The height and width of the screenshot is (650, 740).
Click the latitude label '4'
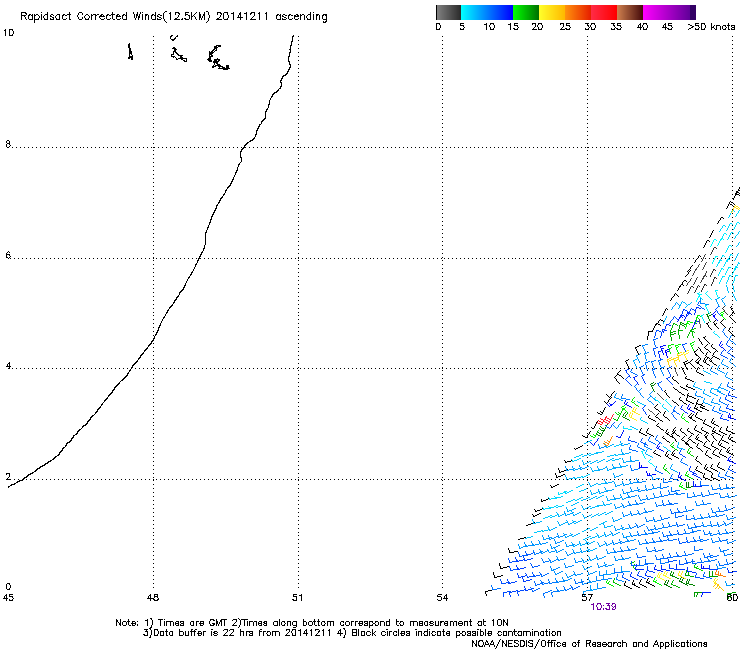pos(8,366)
